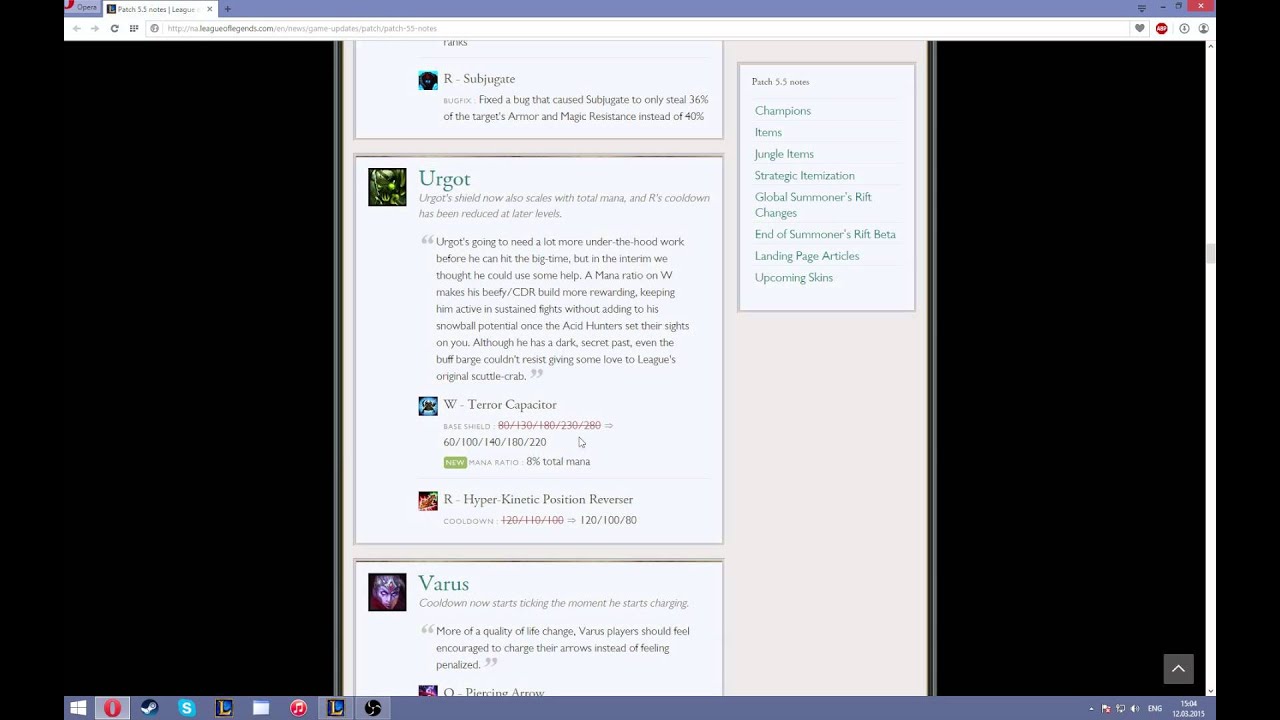Select the '120/100/80' cooldown value
Viewport: 1280px width, 720px height.
point(608,520)
